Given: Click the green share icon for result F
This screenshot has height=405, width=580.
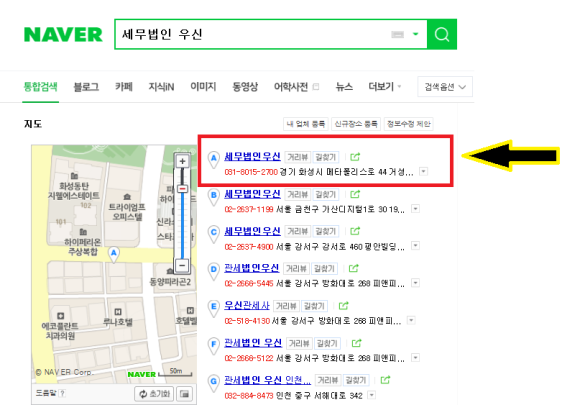Looking at the screenshot, I should (357, 343).
